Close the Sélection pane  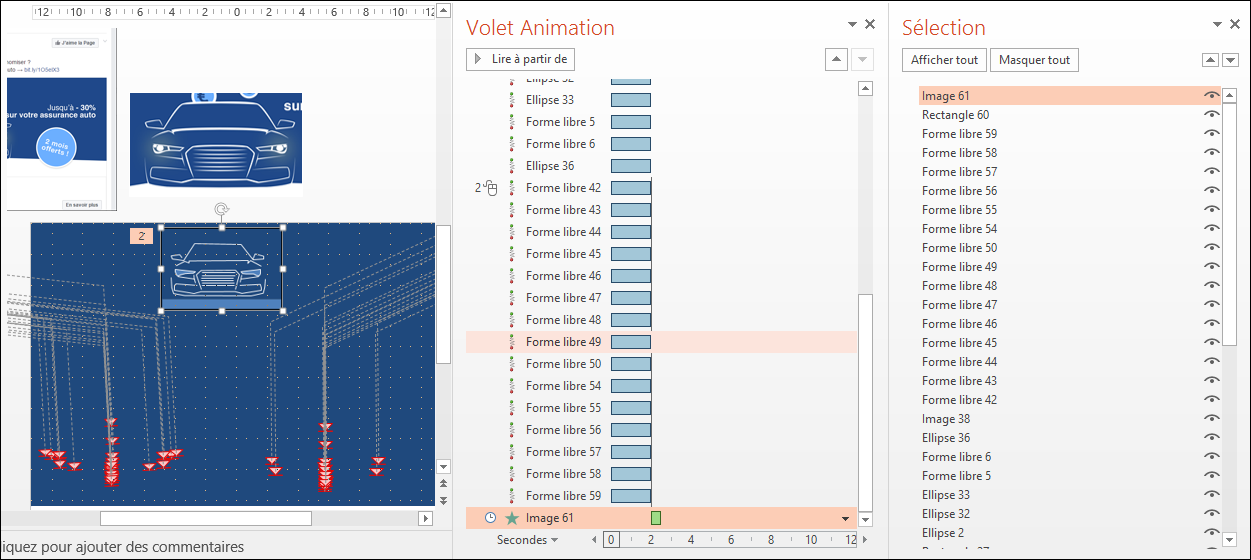tap(1236, 24)
